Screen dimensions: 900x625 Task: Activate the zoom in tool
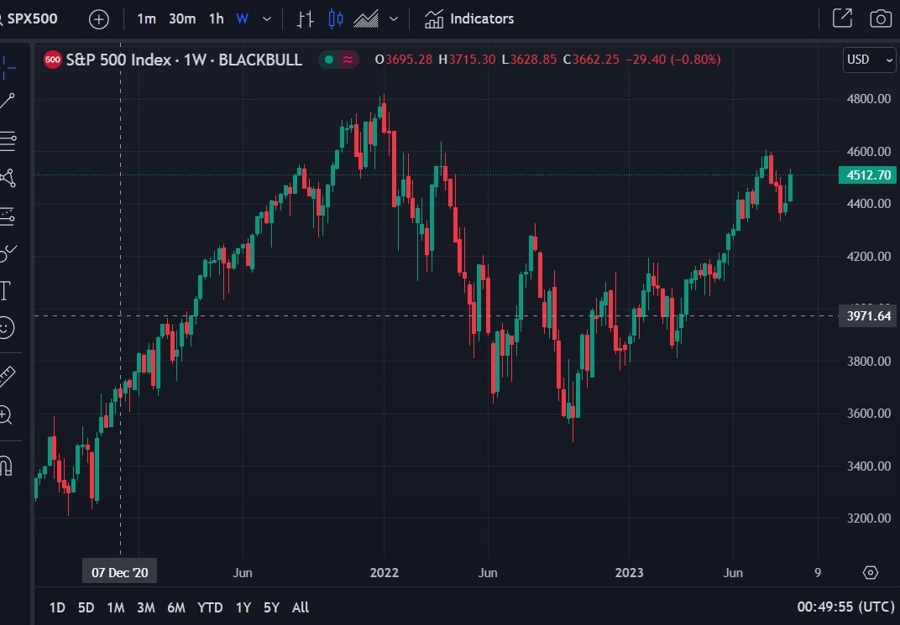click(x=6, y=414)
